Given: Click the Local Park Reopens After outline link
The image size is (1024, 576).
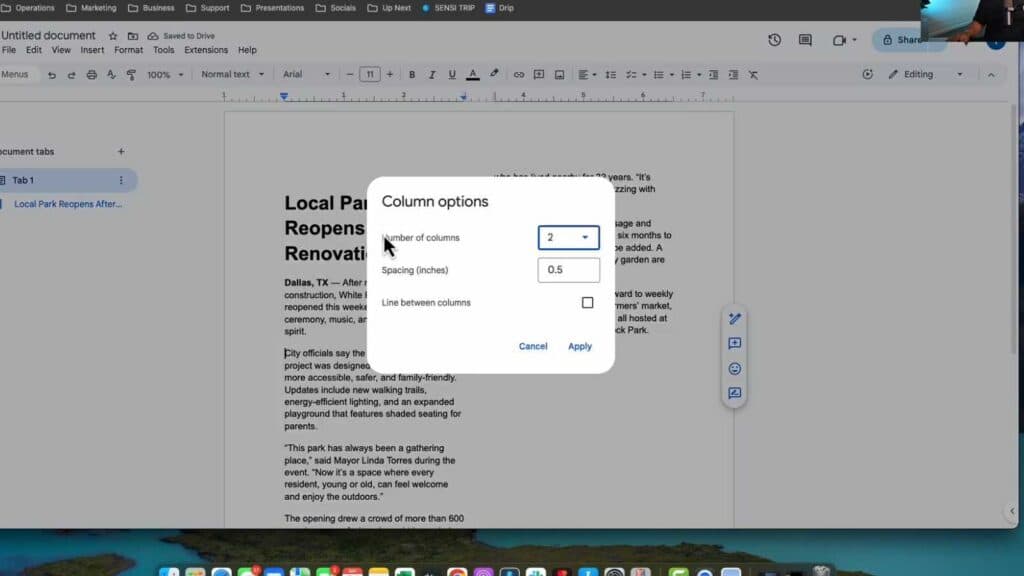Looking at the screenshot, I should pos(68,204).
